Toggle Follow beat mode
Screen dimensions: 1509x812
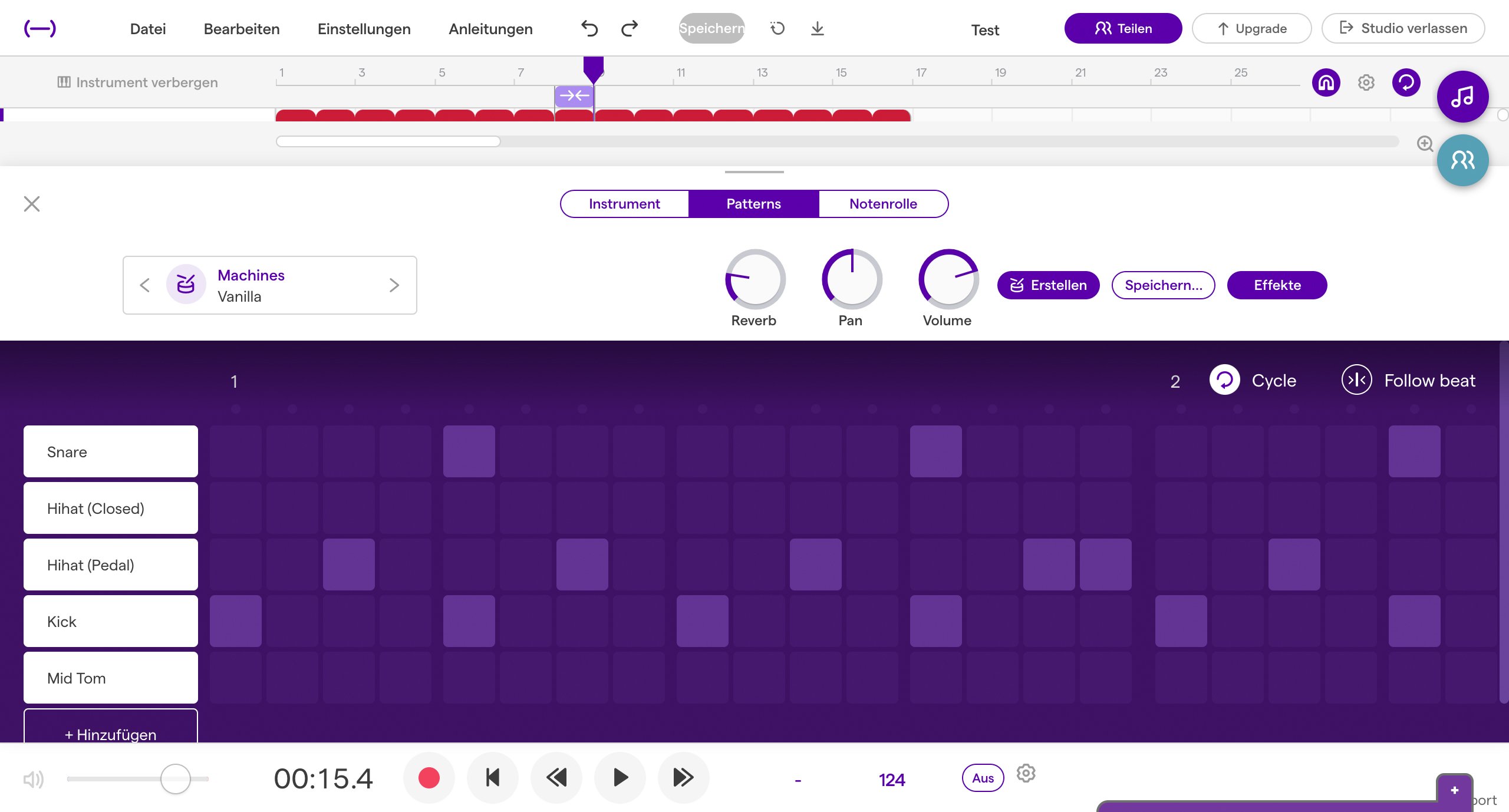click(x=1356, y=381)
